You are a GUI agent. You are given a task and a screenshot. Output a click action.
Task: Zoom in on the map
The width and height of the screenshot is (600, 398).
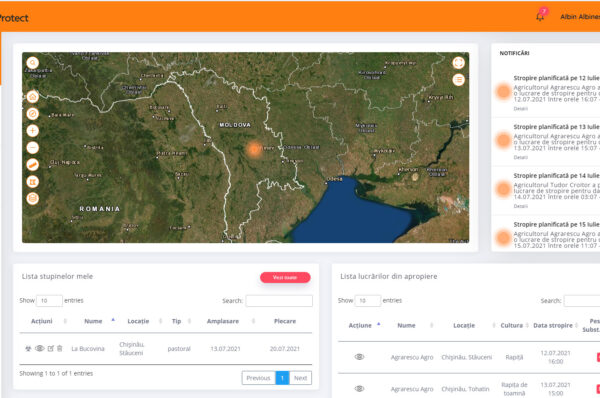(x=33, y=130)
